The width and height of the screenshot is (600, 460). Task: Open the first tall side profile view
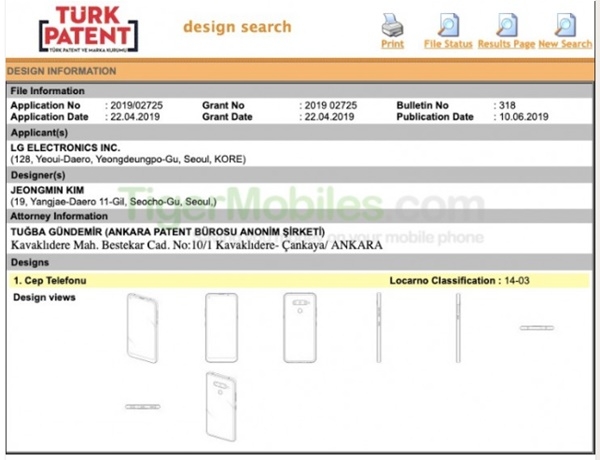click(378, 328)
